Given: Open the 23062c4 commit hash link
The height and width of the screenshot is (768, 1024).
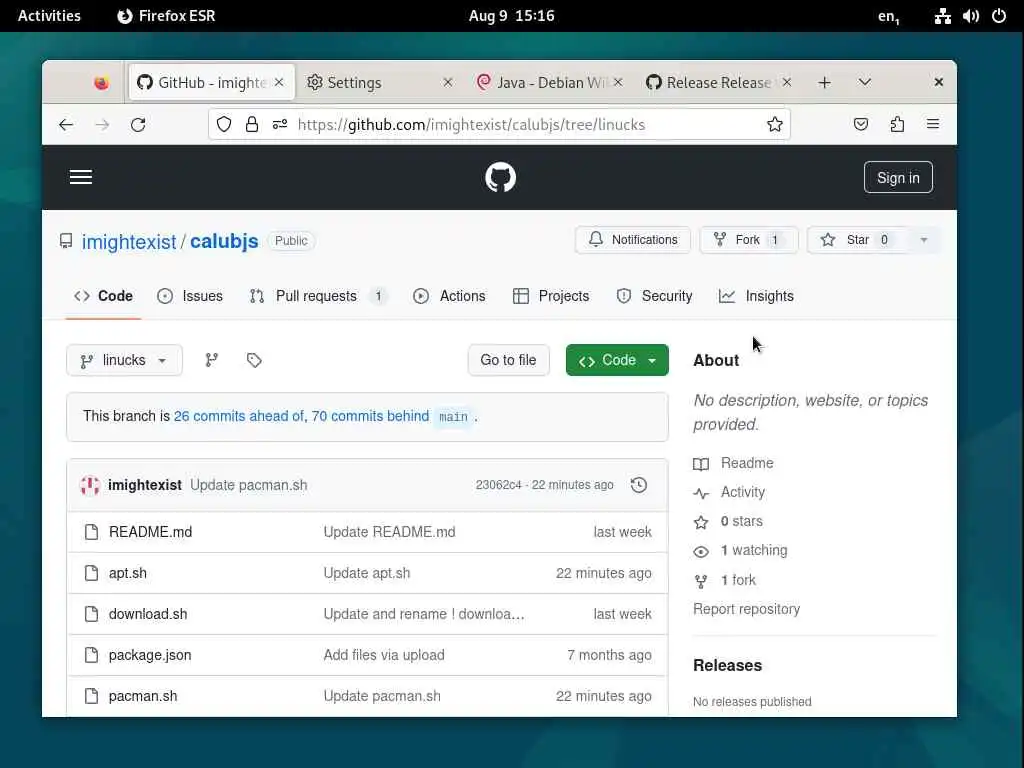Looking at the screenshot, I should click(498, 485).
